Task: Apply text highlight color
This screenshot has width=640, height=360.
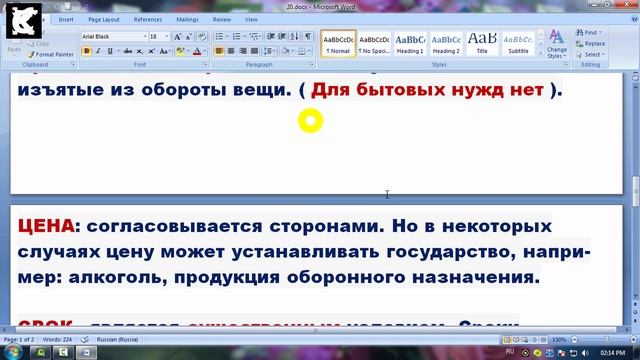Action: click(180, 51)
